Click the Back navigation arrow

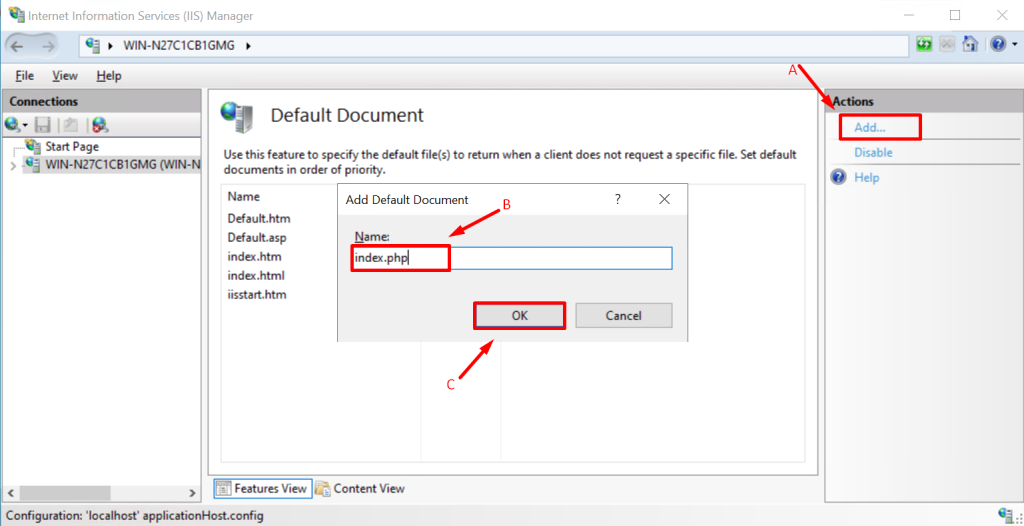pos(21,45)
